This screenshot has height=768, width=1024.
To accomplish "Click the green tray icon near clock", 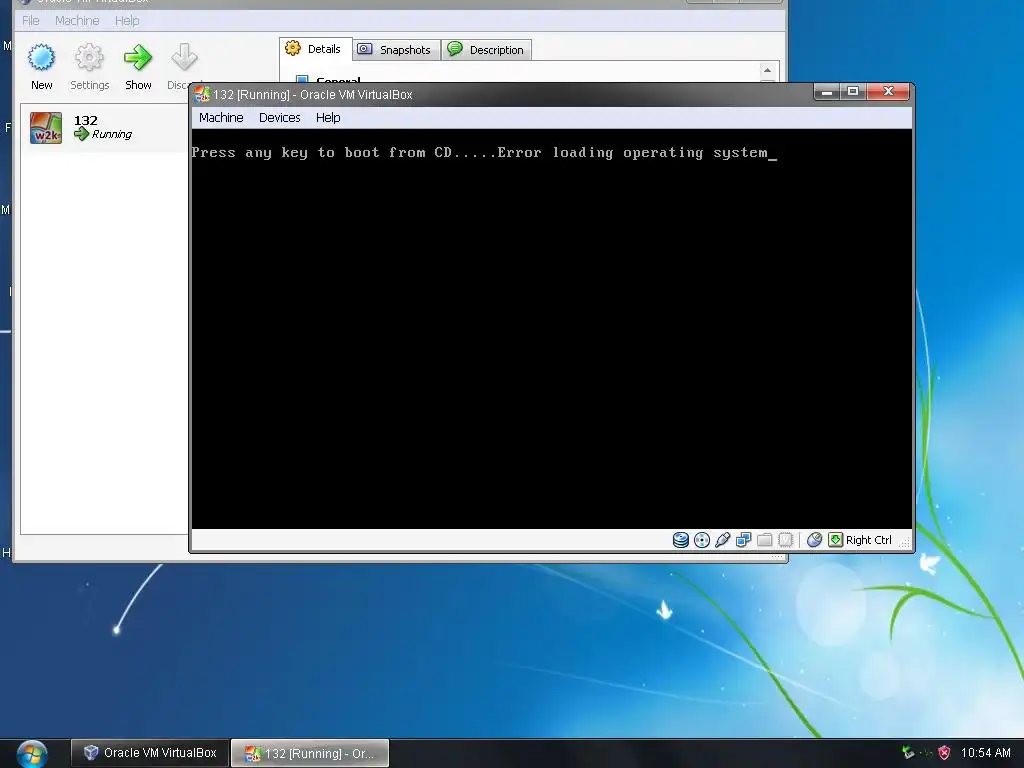I will point(908,752).
